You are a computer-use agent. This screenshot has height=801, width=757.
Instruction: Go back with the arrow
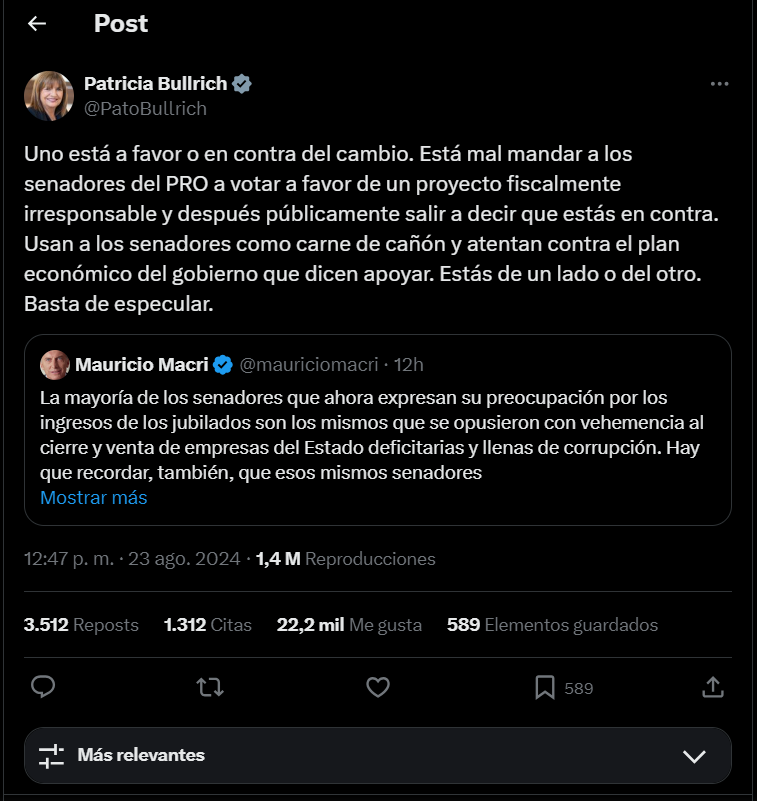coord(36,24)
